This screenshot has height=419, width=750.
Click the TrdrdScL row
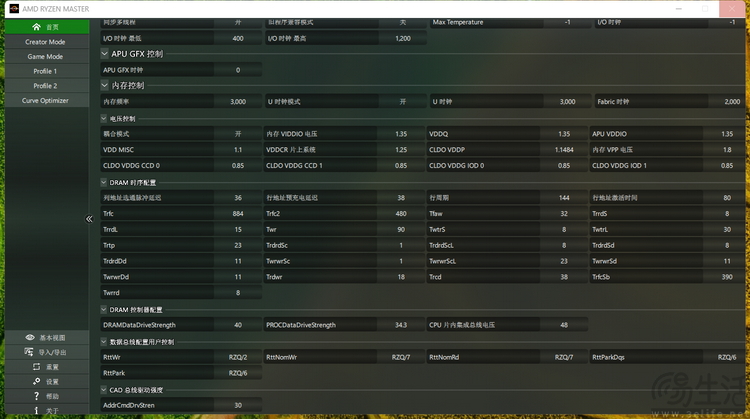(x=507, y=245)
